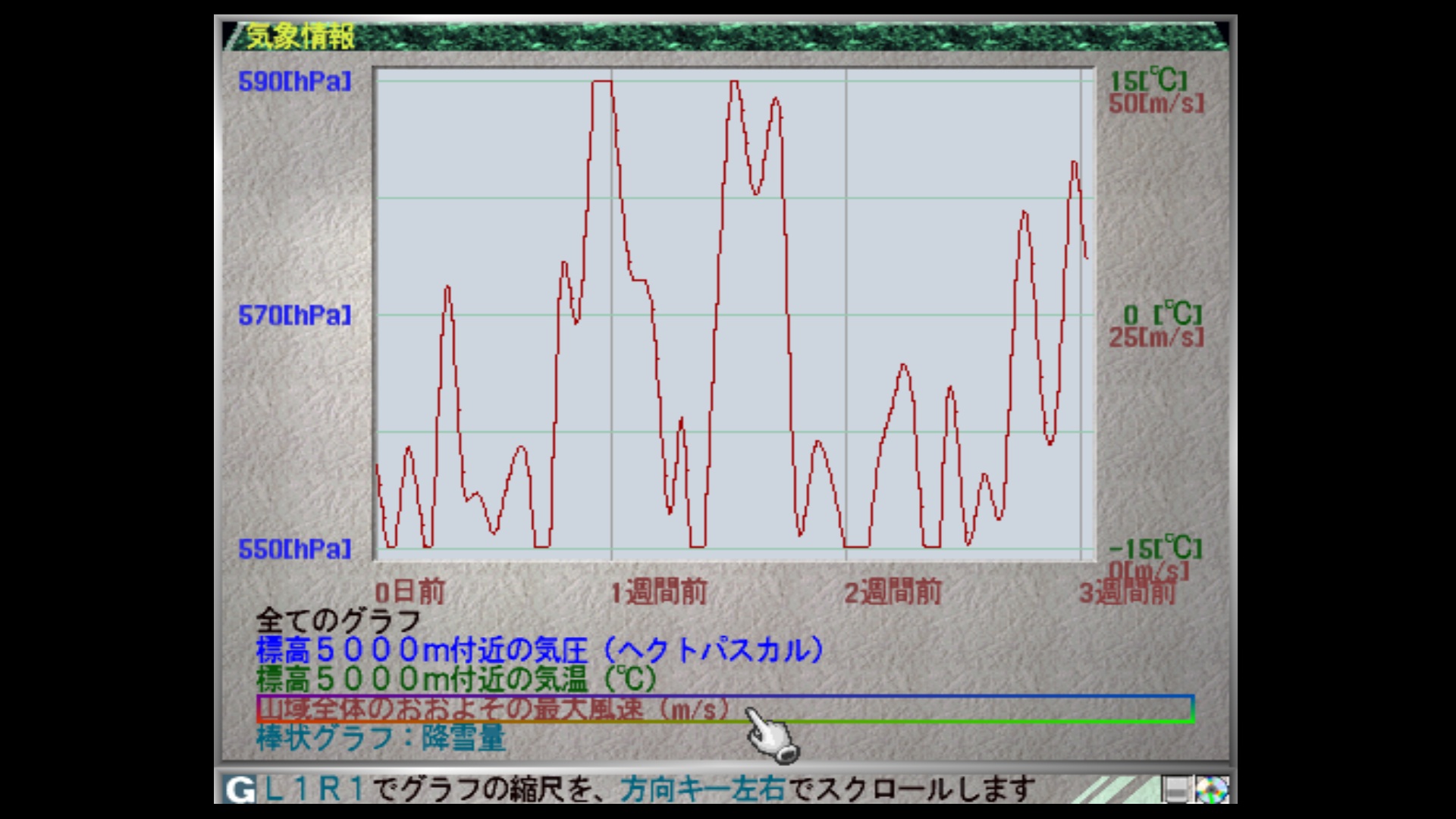Select 棒状グラフ：降雪量 snowfall bar graph
1456x819 pixels.
pos(381,738)
